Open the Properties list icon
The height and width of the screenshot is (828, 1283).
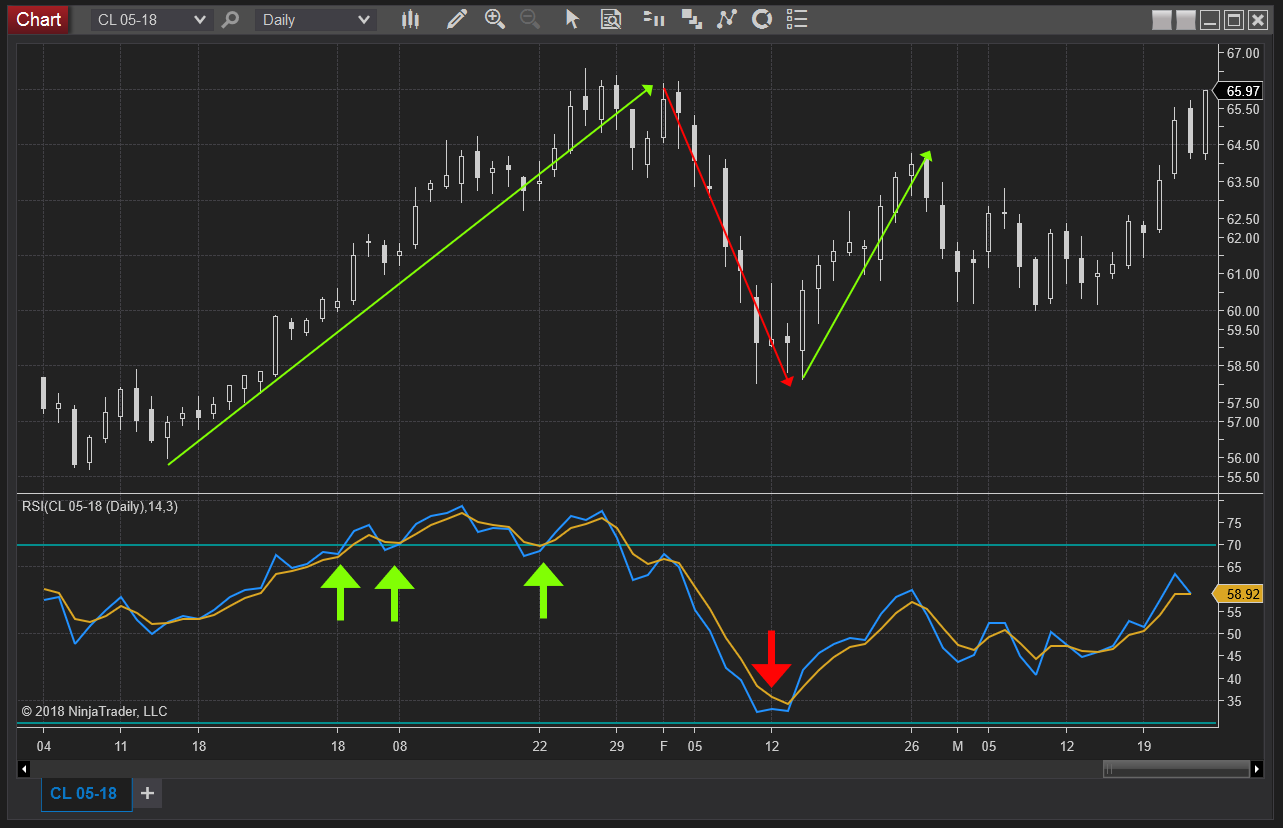click(x=797, y=19)
